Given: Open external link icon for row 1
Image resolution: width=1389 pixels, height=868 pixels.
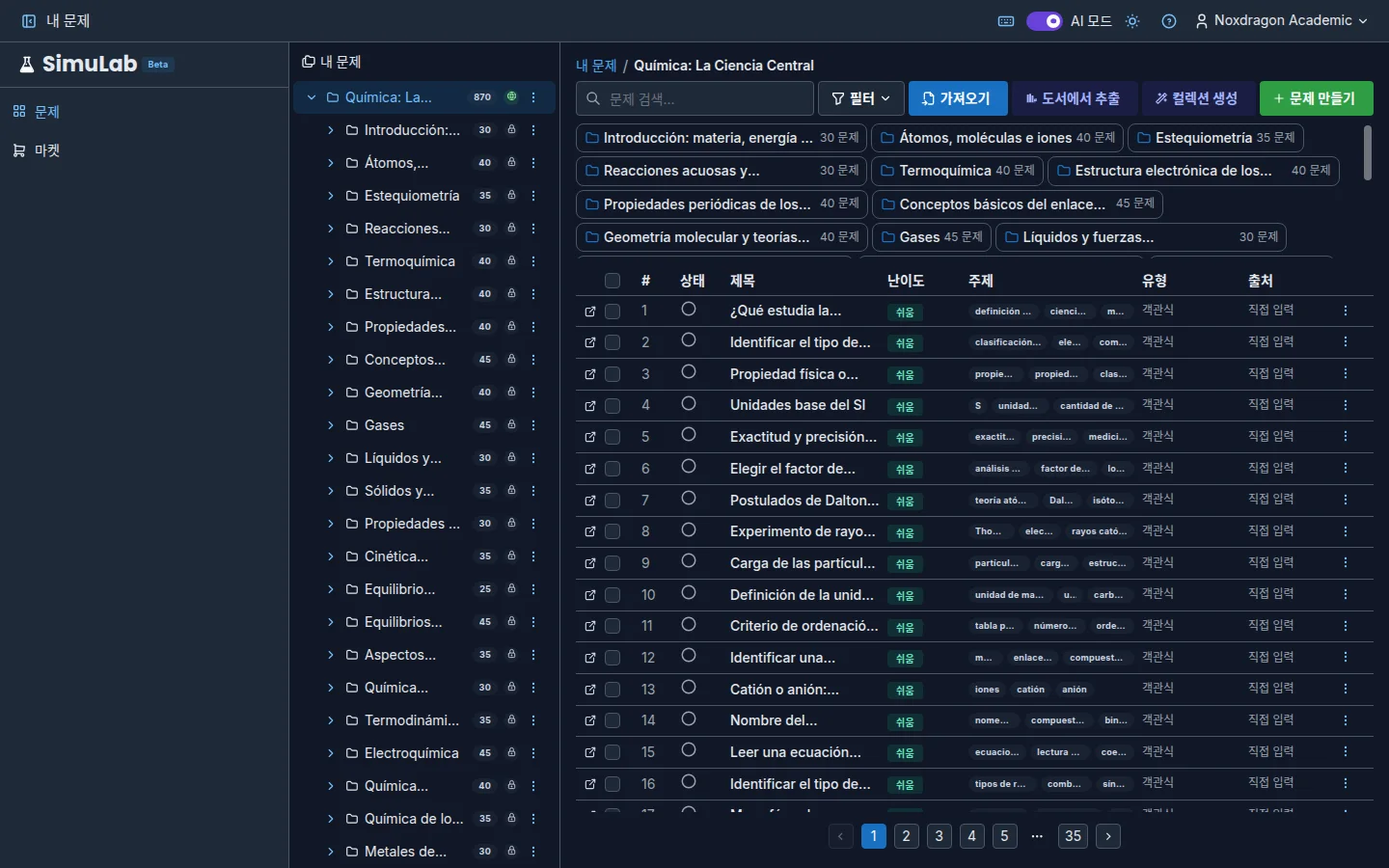Looking at the screenshot, I should 590,312.
